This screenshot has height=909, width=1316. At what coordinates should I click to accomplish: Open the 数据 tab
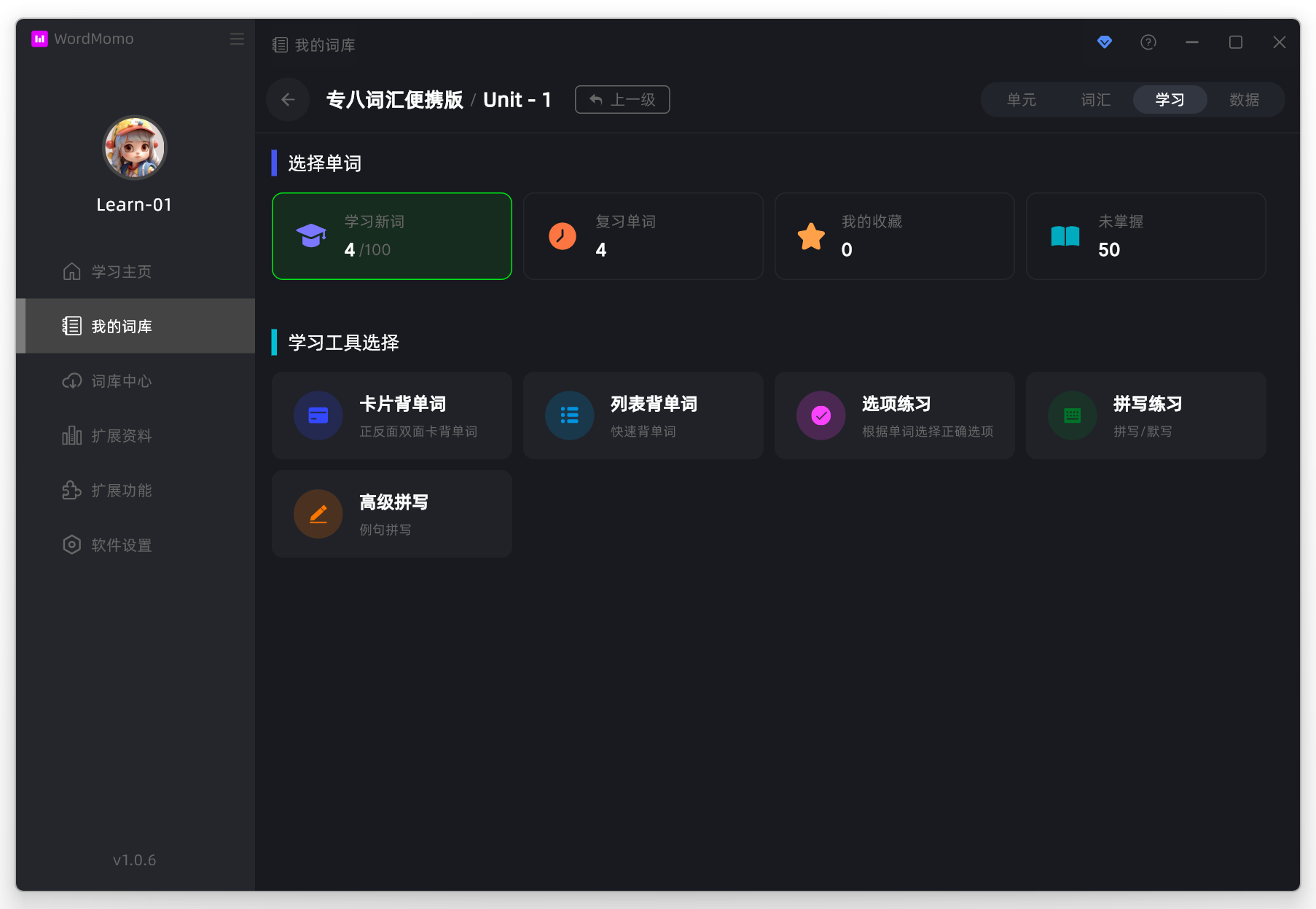pos(1244,100)
